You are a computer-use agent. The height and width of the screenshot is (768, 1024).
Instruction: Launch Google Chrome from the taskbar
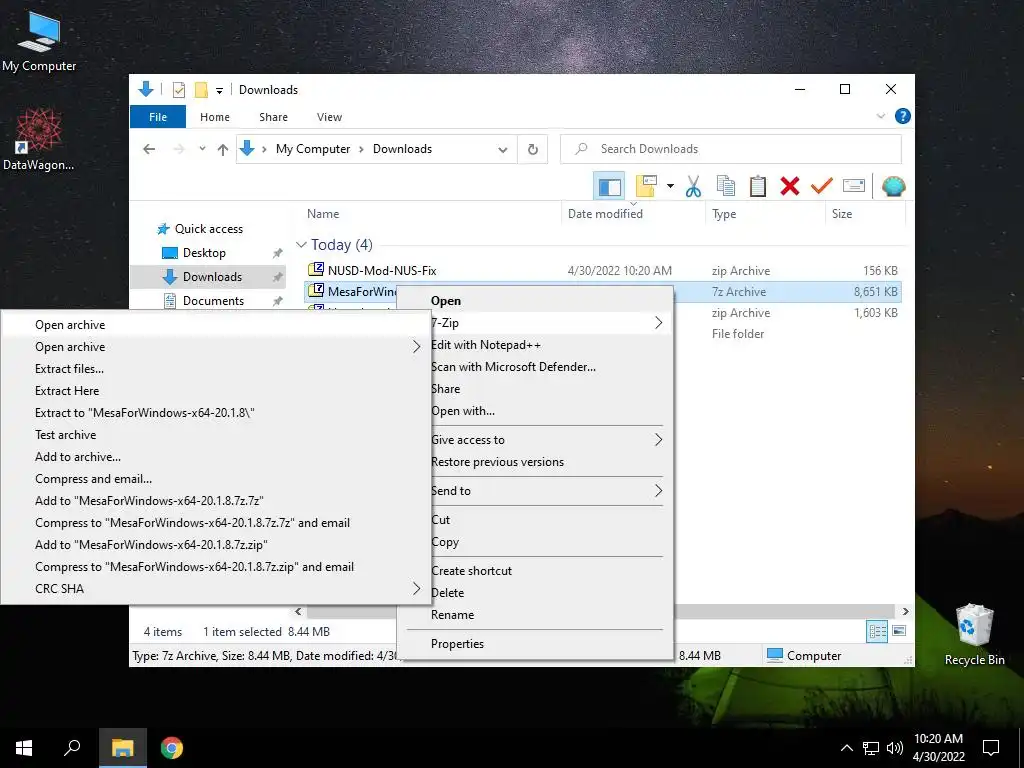[172, 748]
